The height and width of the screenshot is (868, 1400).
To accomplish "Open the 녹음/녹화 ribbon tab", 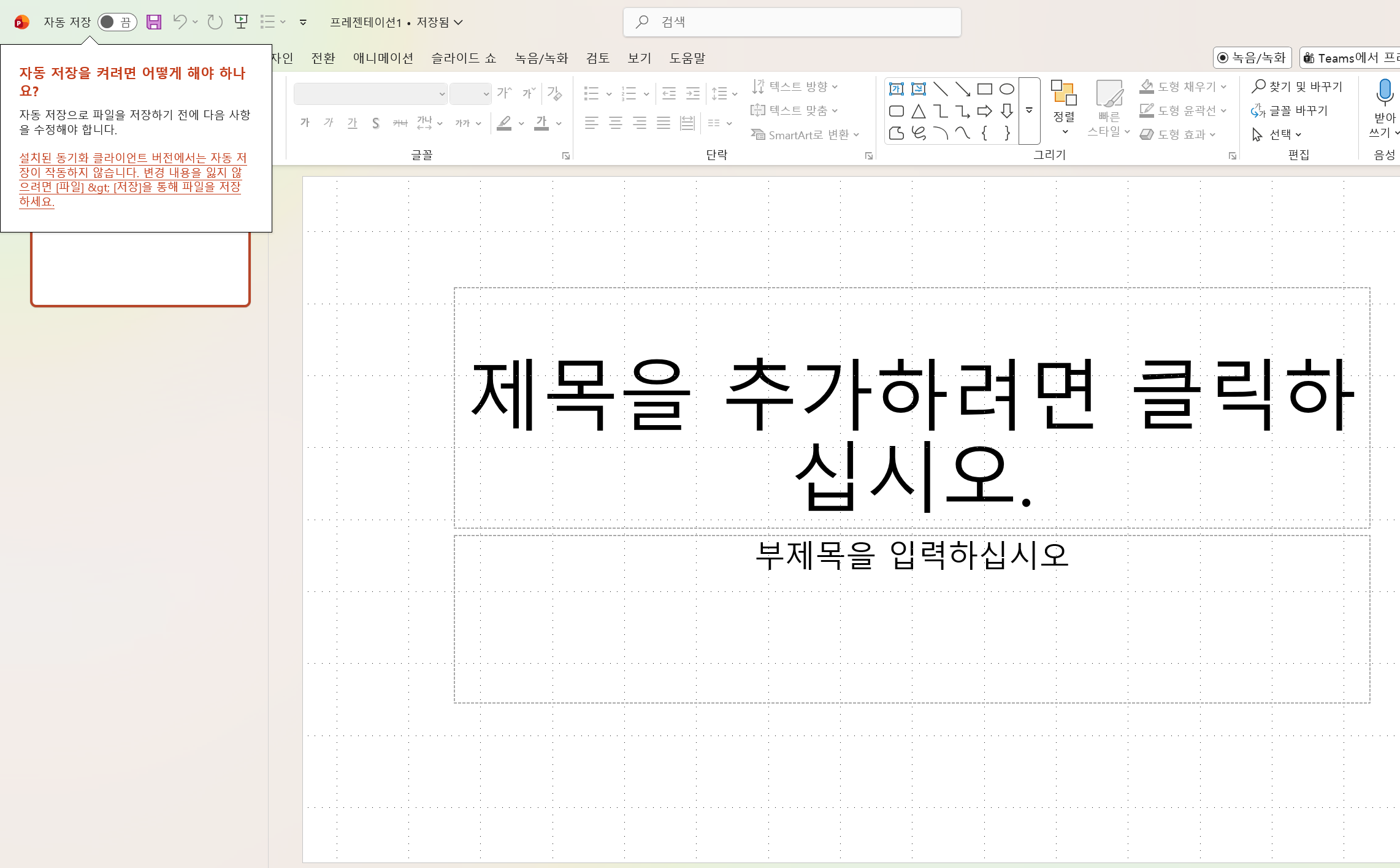I will pyautogui.click(x=541, y=58).
